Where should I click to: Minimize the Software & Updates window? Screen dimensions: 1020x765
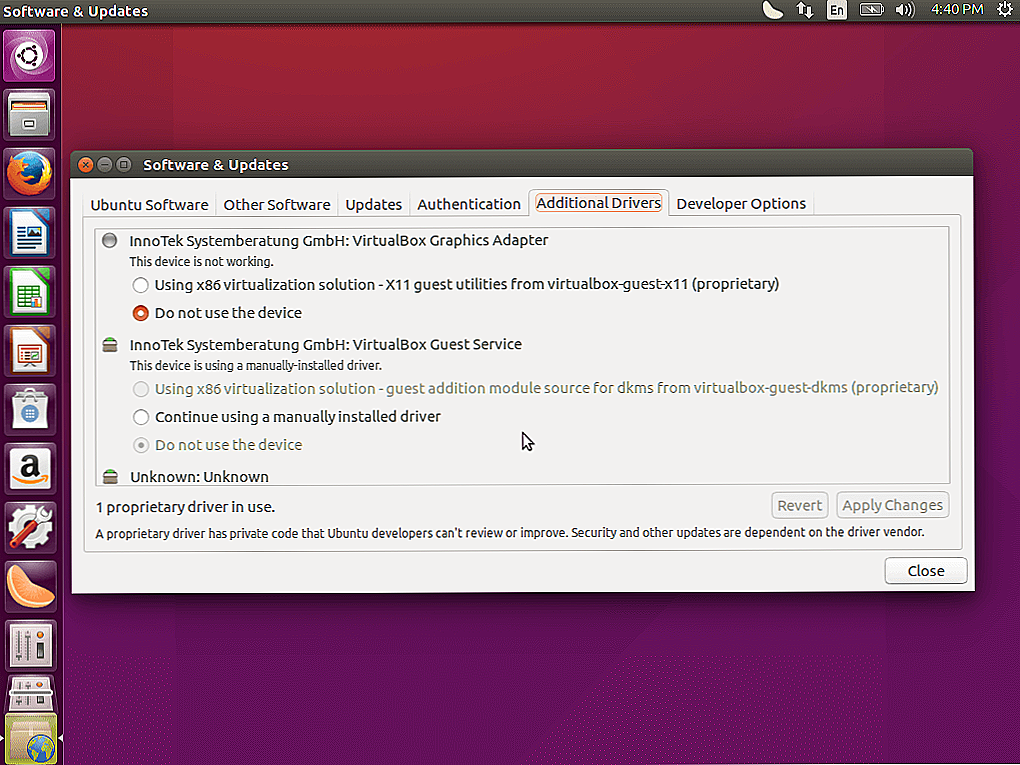click(105, 165)
